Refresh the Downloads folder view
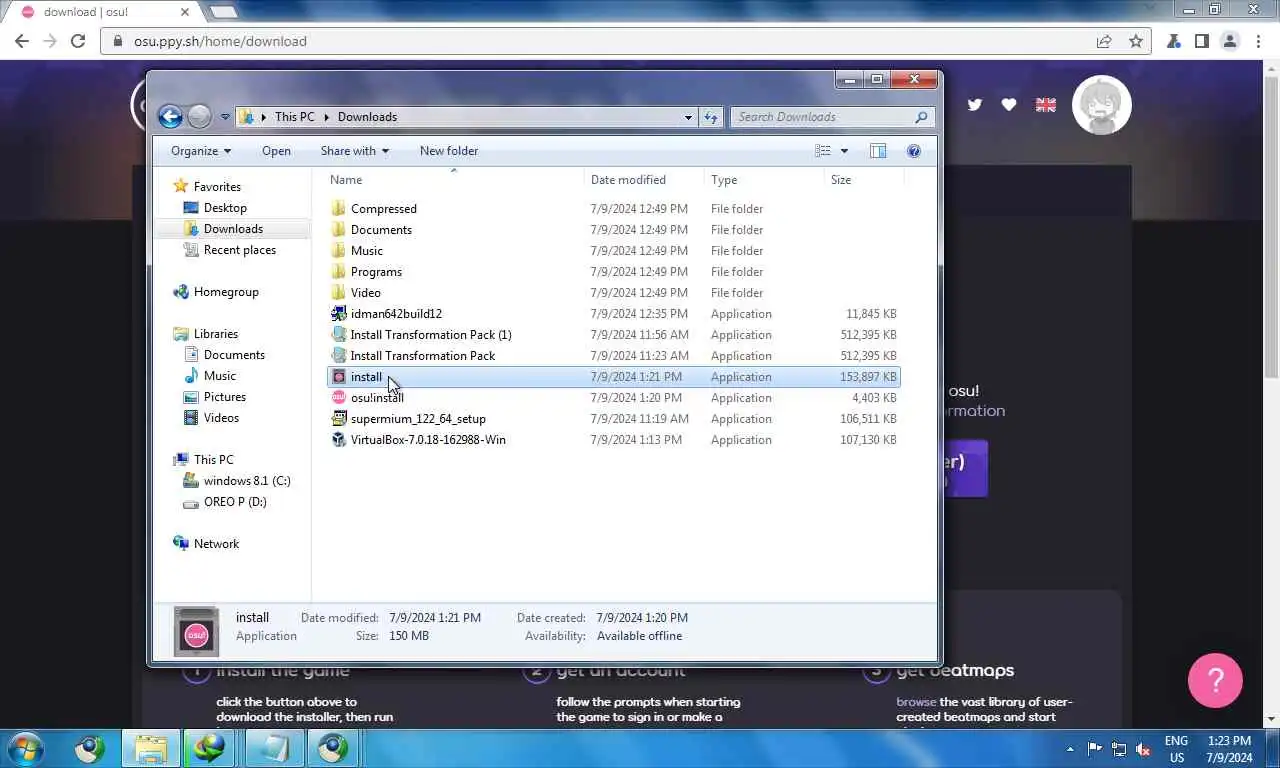The height and width of the screenshot is (768, 1280). [710, 117]
